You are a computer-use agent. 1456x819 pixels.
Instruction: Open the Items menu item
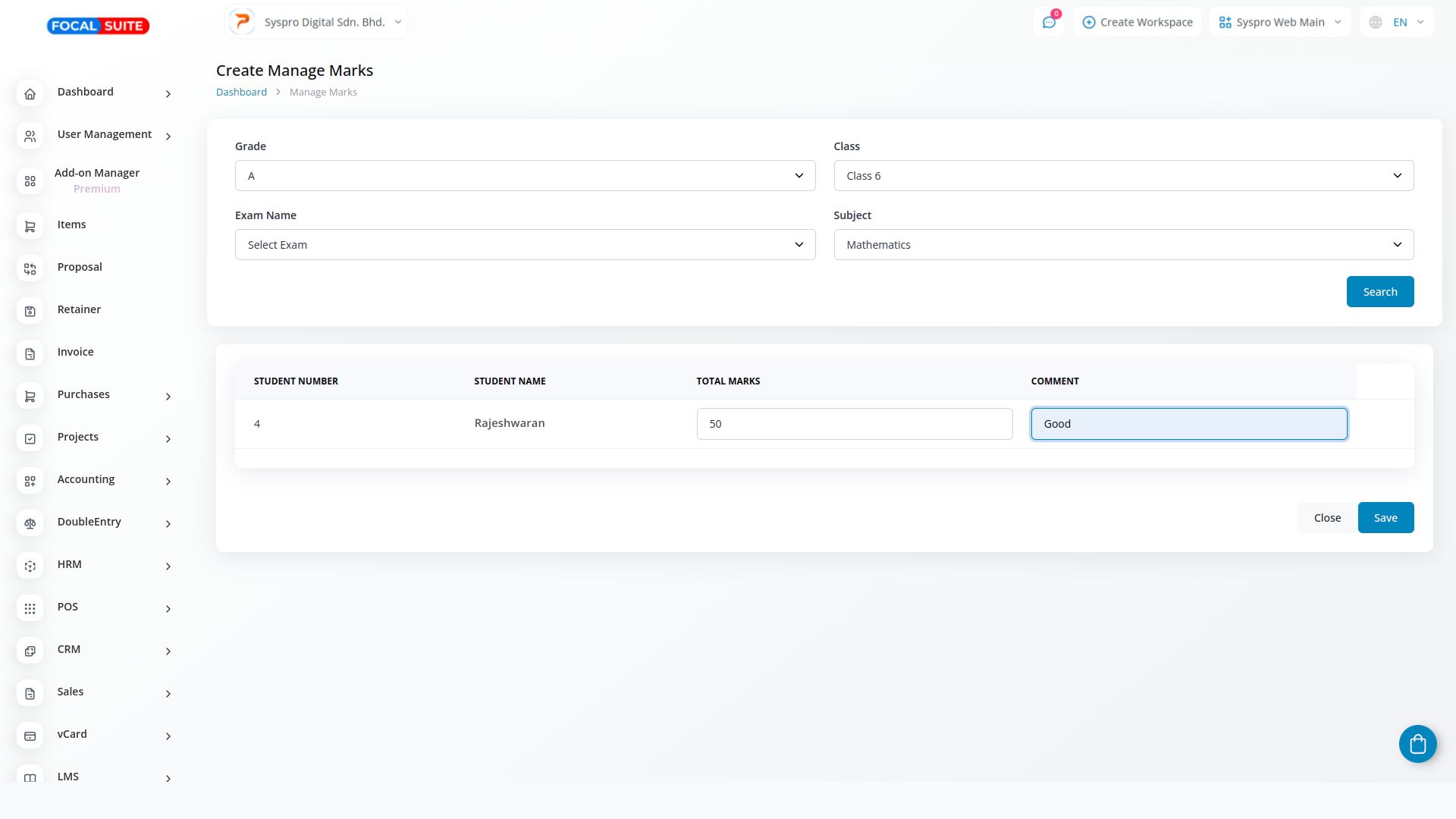click(71, 224)
